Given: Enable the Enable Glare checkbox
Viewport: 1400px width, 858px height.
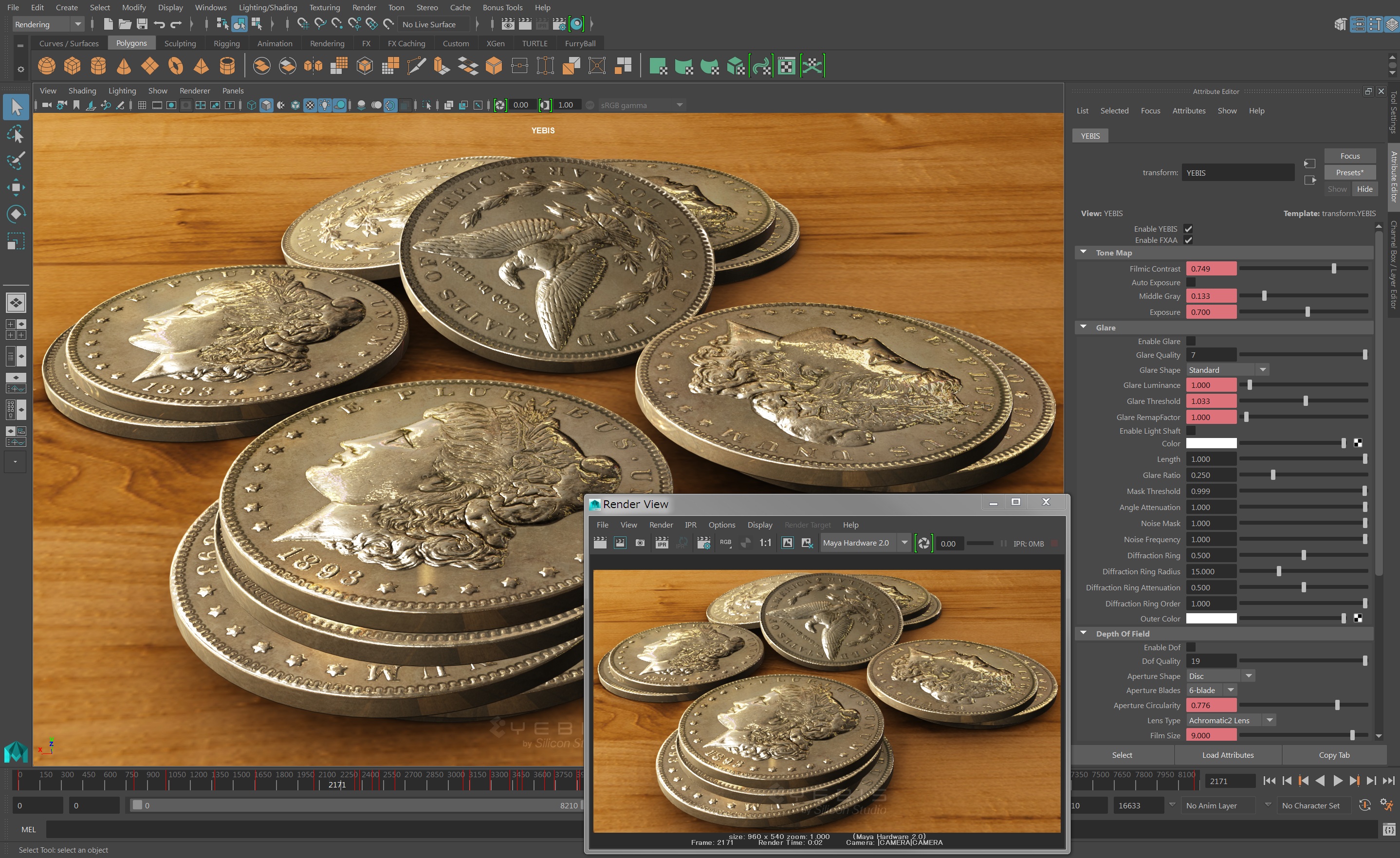Looking at the screenshot, I should pos(1191,341).
